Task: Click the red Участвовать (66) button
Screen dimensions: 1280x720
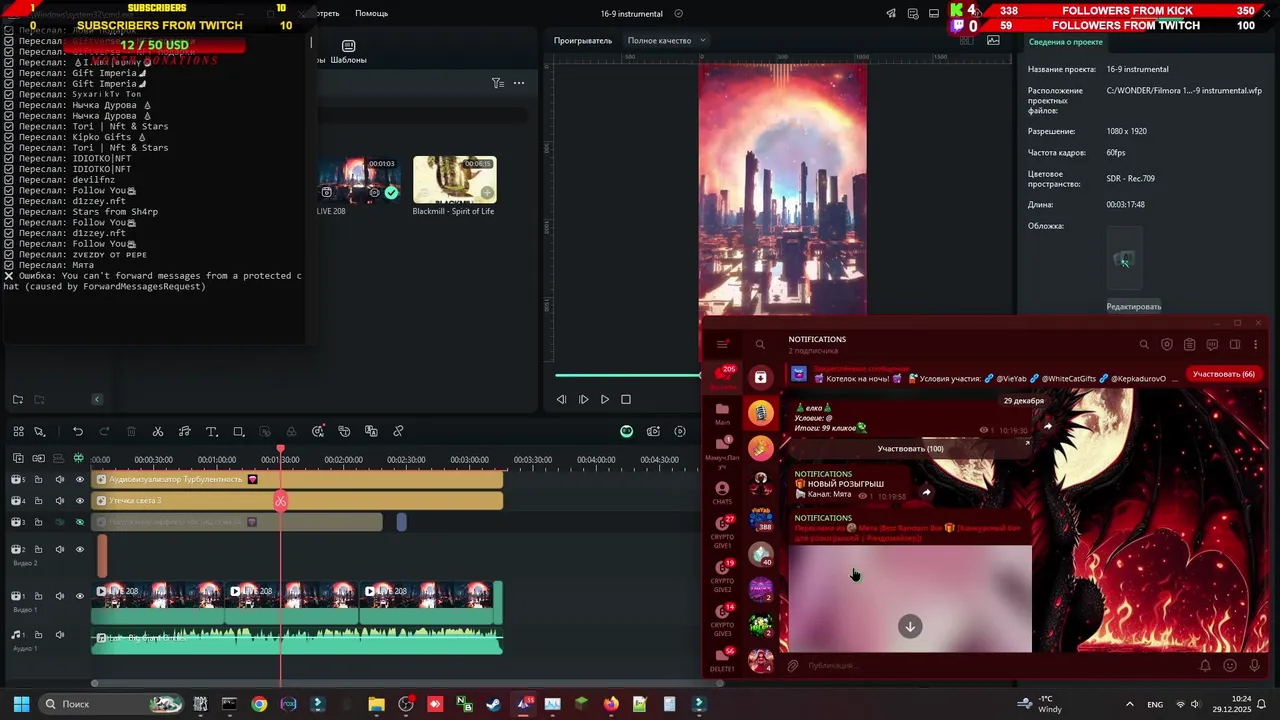Action: (1224, 374)
